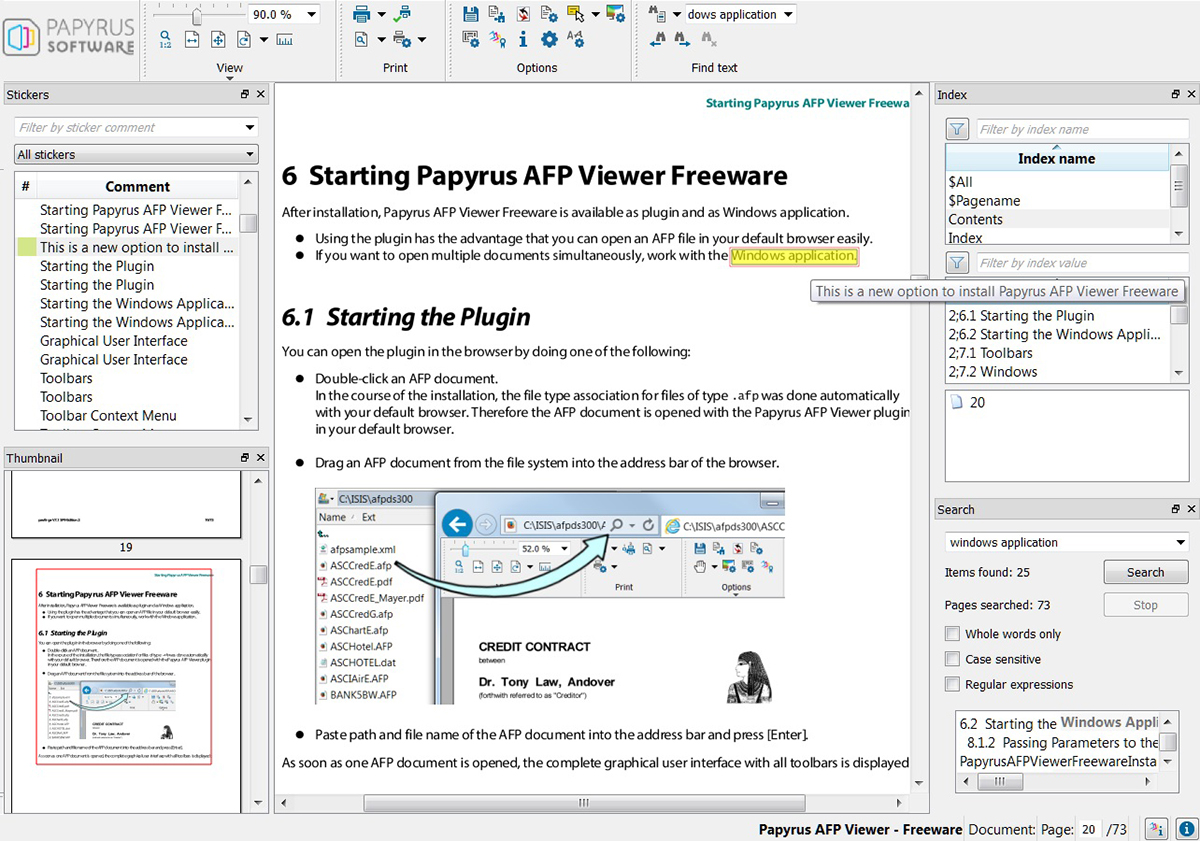This screenshot has width=1200, height=841.
Task: Open the dropdown arrow next to blue printer
Action: point(382,14)
